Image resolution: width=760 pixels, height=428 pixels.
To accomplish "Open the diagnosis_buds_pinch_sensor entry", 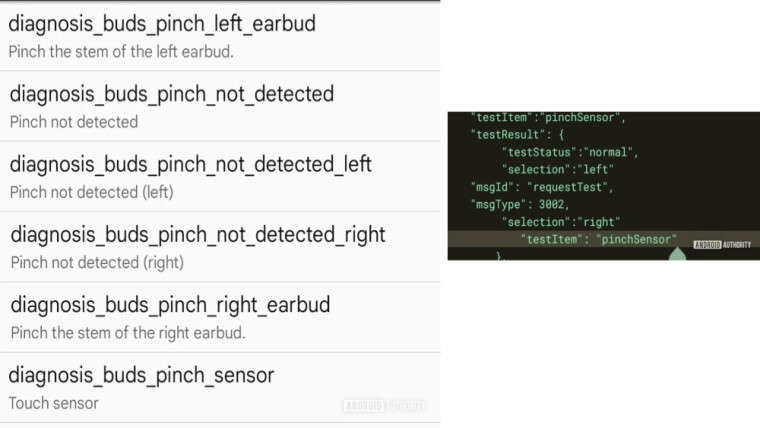I will click(220, 387).
